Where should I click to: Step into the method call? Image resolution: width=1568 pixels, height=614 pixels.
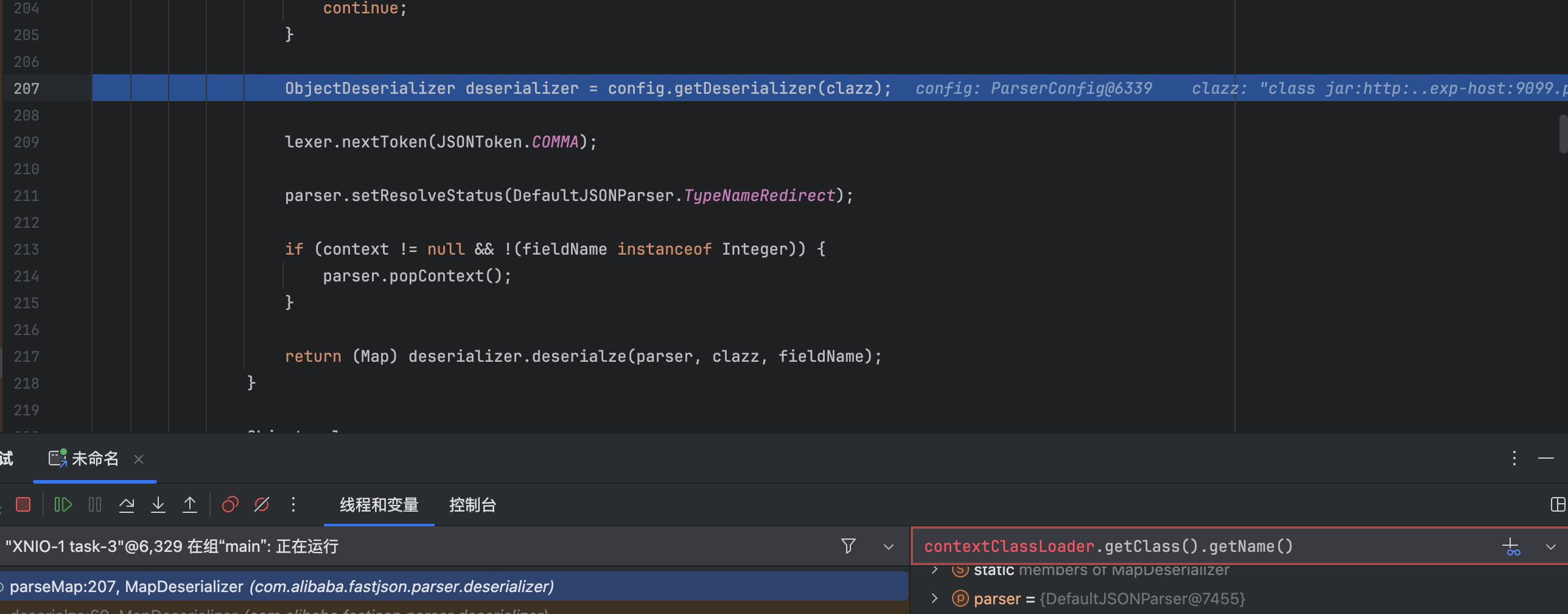tap(158, 504)
